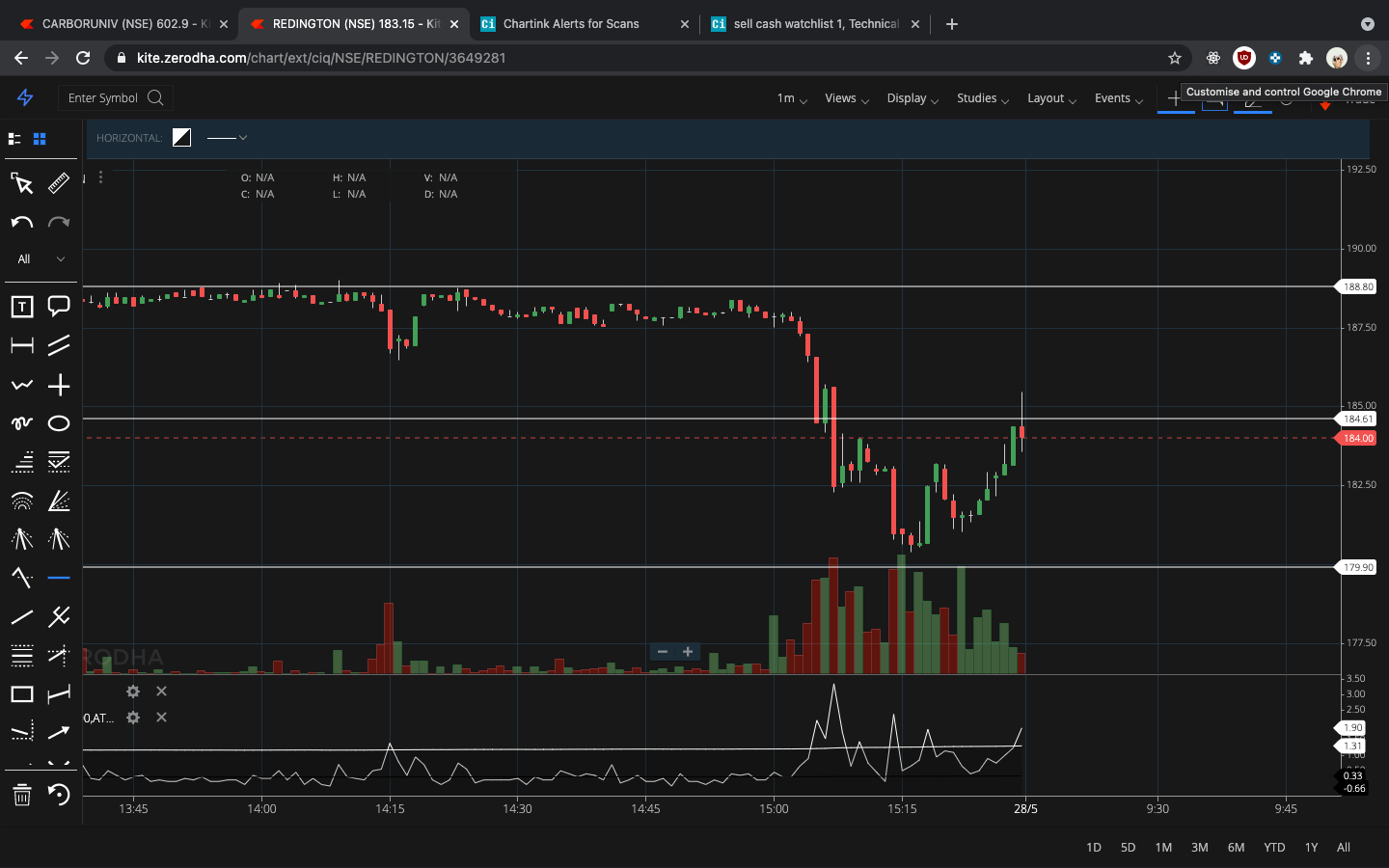Screen dimensions: 1389x868
Task: Select the Rectangle drawing tool
Action: point(21,693)
